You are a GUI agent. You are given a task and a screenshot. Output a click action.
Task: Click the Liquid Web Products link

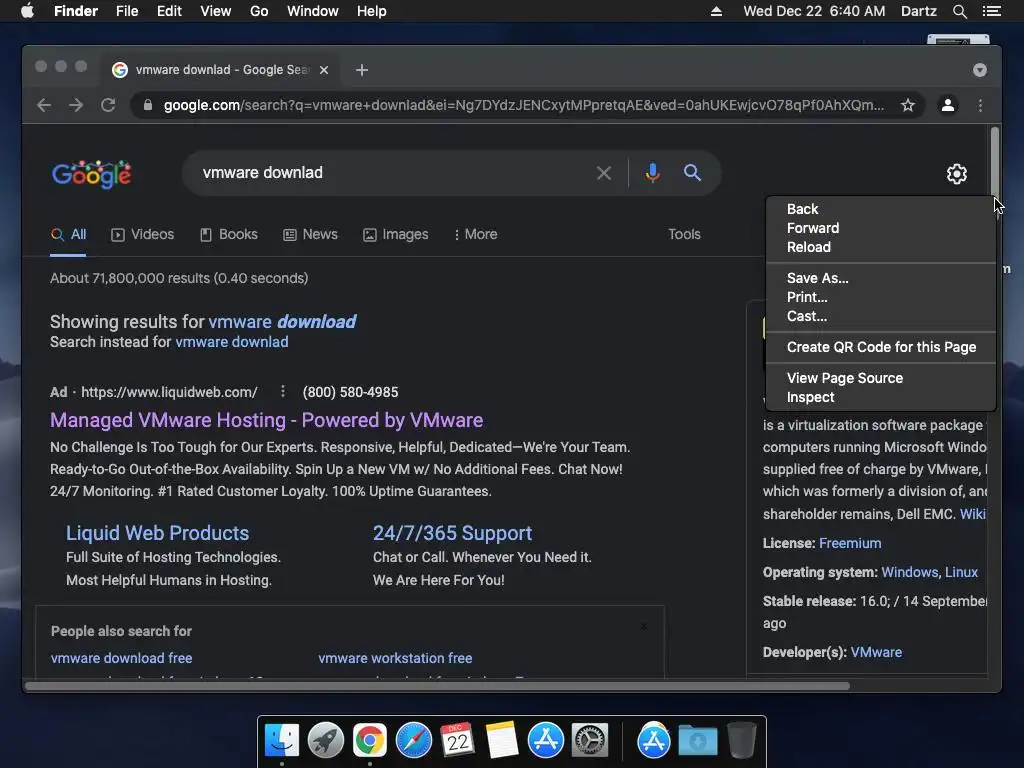pos(157,533)
